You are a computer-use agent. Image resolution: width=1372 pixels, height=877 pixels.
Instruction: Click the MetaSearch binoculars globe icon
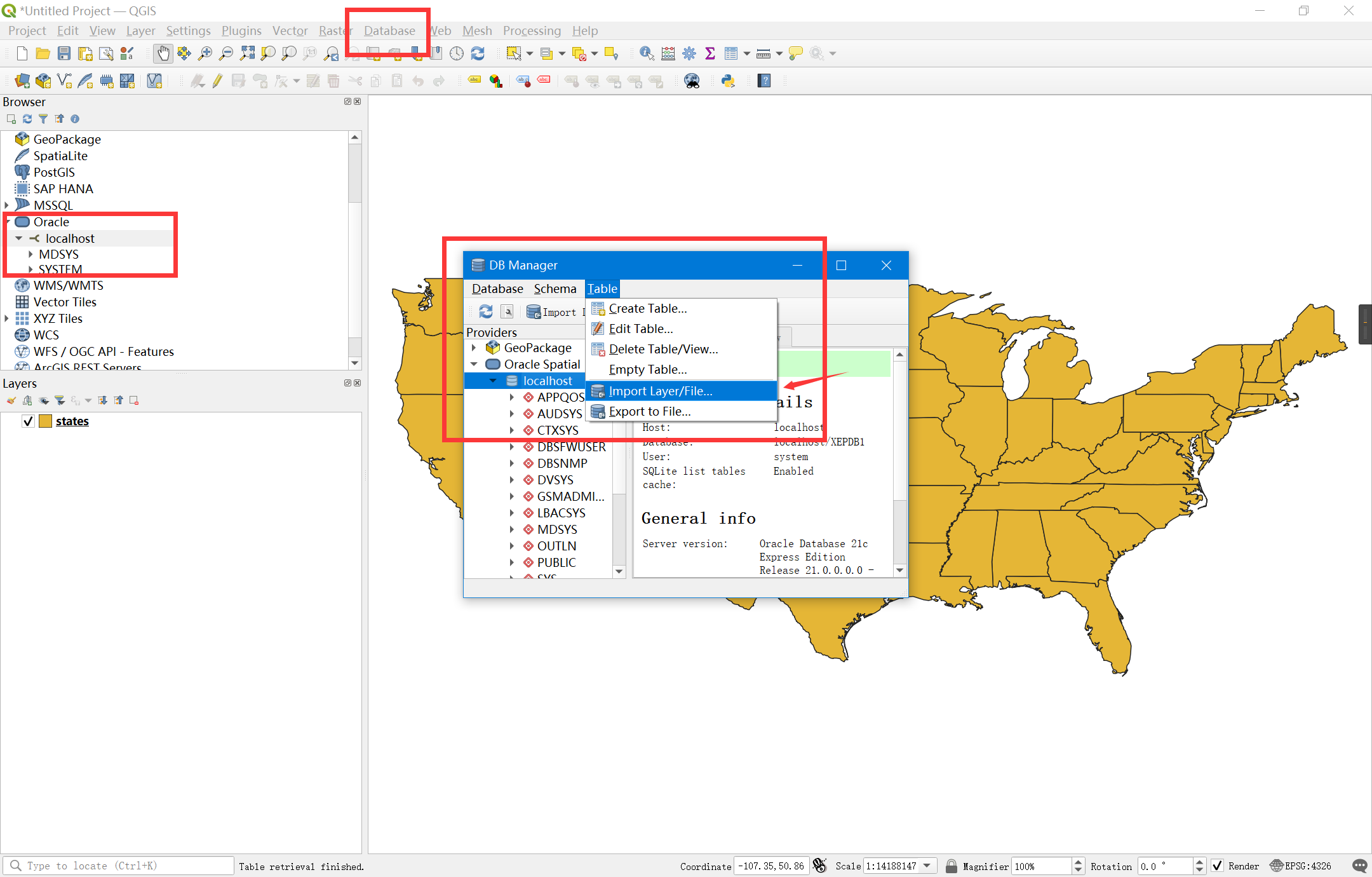692,81
